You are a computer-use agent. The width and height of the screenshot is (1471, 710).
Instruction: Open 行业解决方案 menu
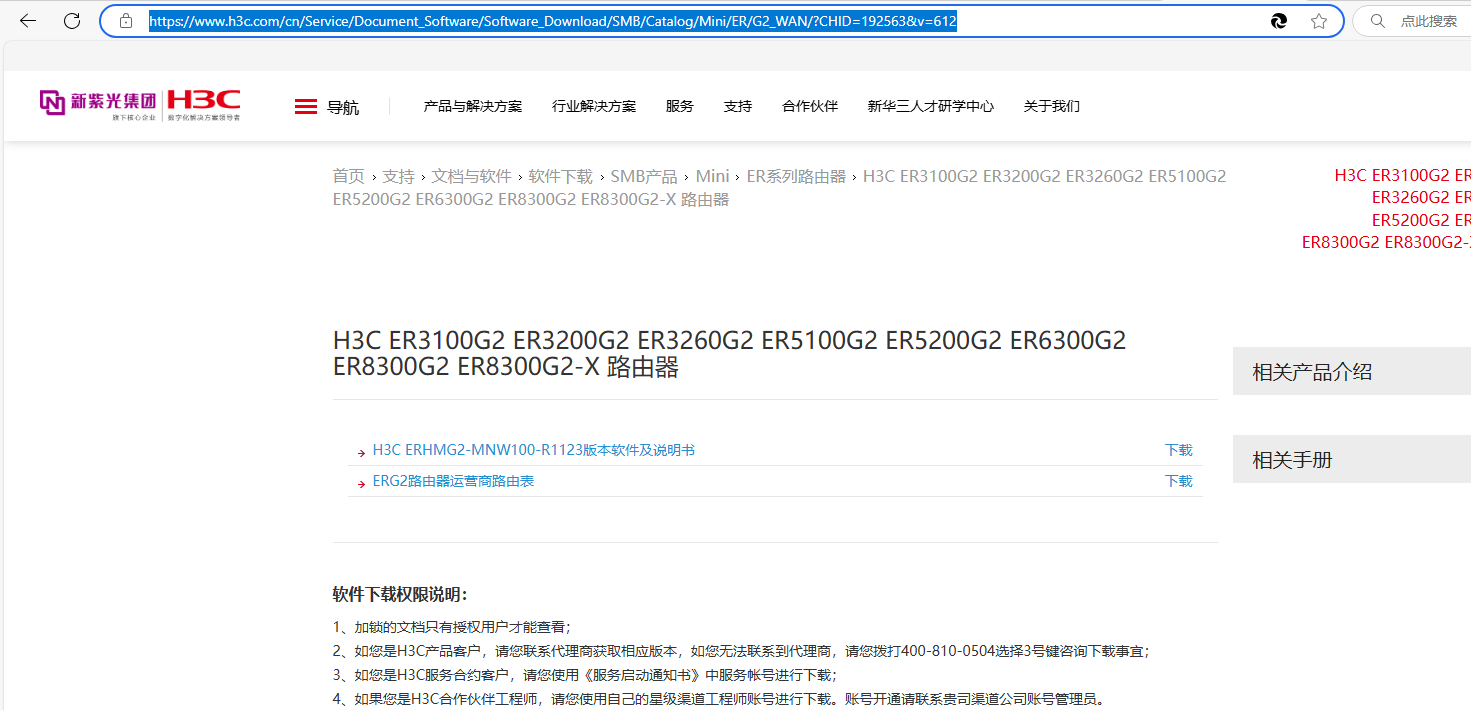click(x=594, y=106)
